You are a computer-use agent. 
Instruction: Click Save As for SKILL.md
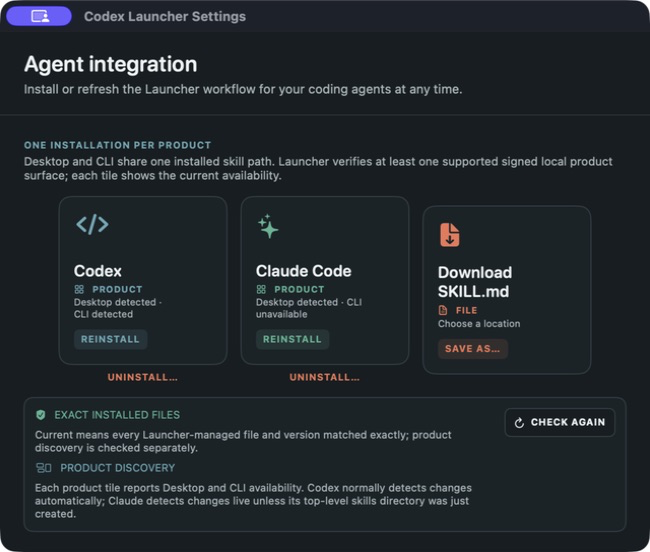(x=473, y=349)
